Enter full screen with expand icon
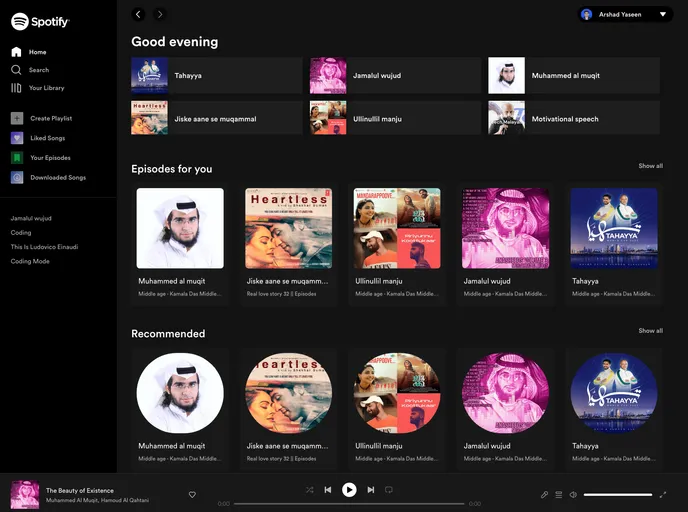688x512 pixels. (x=663, y=494)
